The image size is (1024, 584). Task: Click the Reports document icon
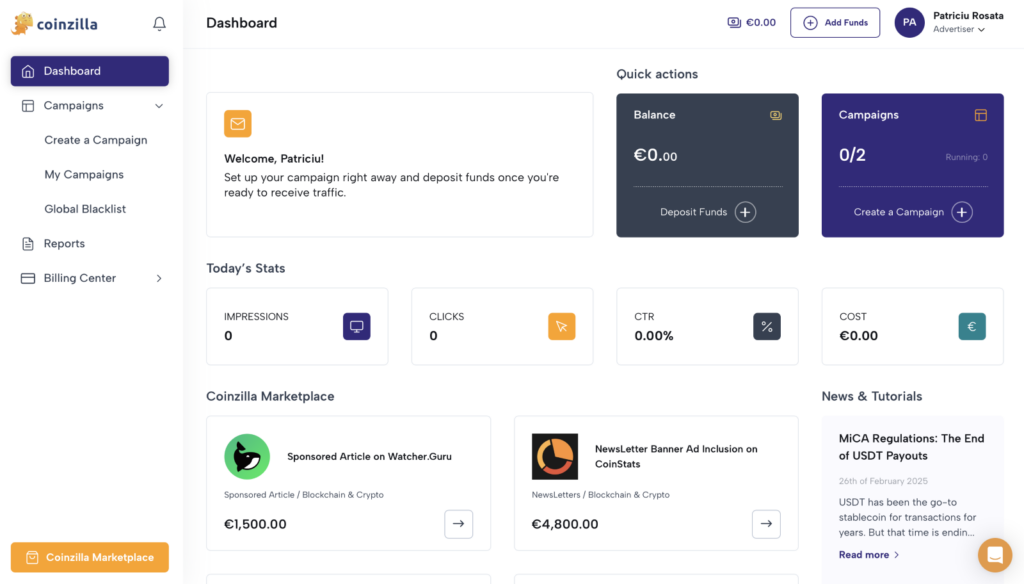27,244
